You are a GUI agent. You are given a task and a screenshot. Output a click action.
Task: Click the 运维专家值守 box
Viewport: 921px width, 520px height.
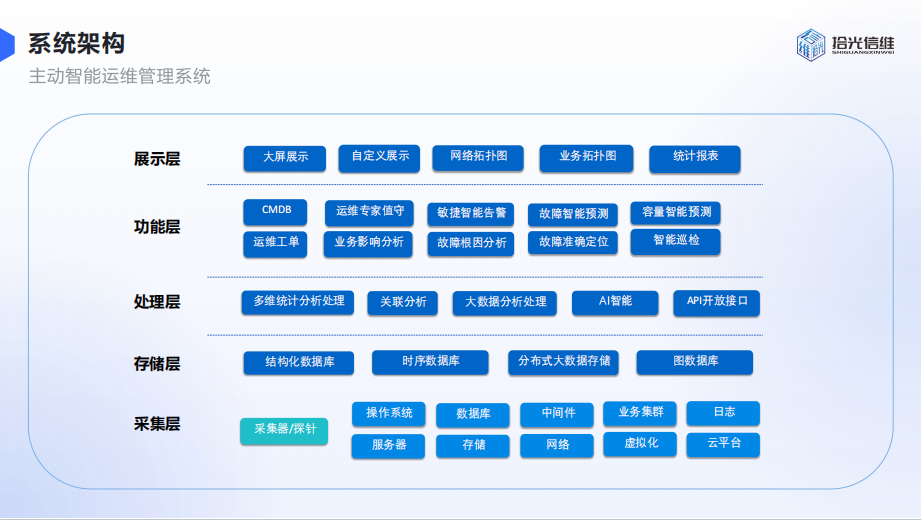coord(369,213)
